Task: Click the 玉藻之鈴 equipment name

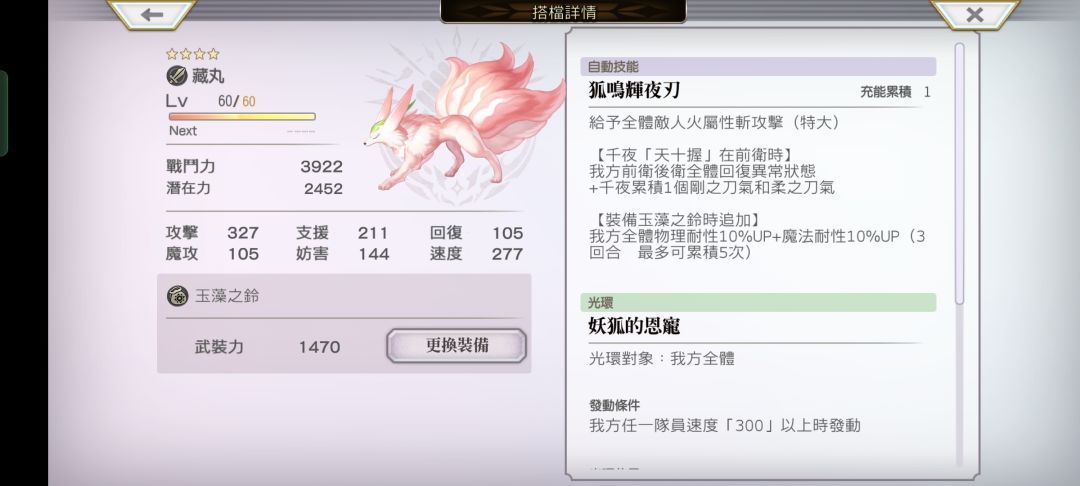Action: click(227, 296)
